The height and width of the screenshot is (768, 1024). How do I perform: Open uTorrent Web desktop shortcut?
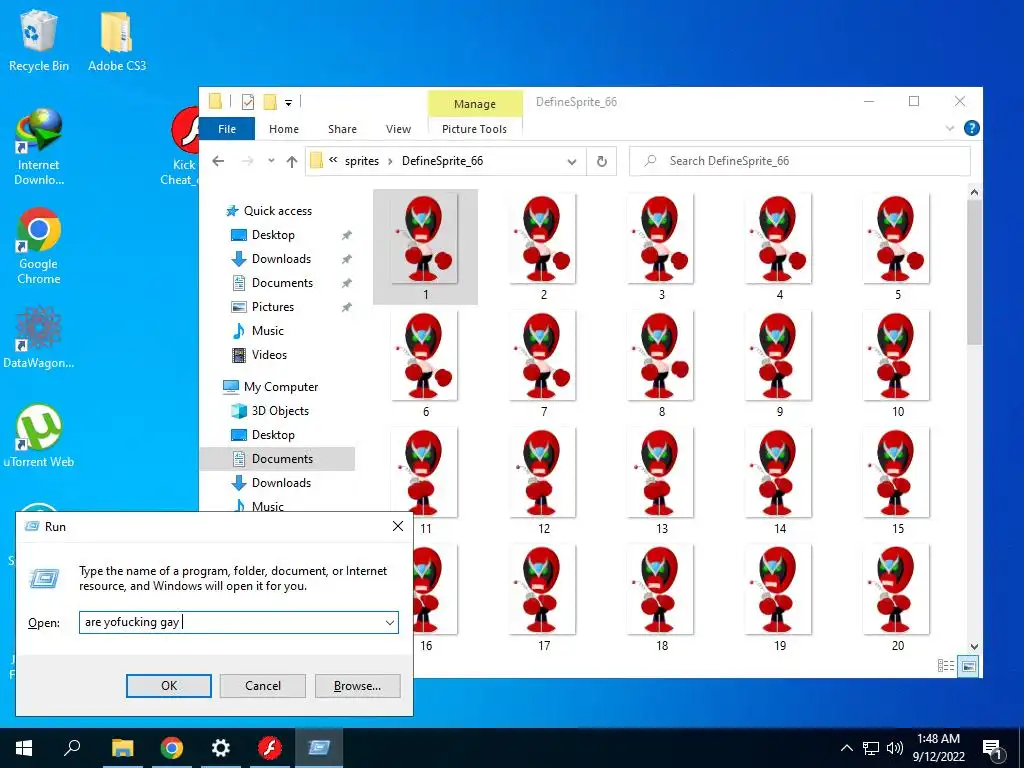39,436
